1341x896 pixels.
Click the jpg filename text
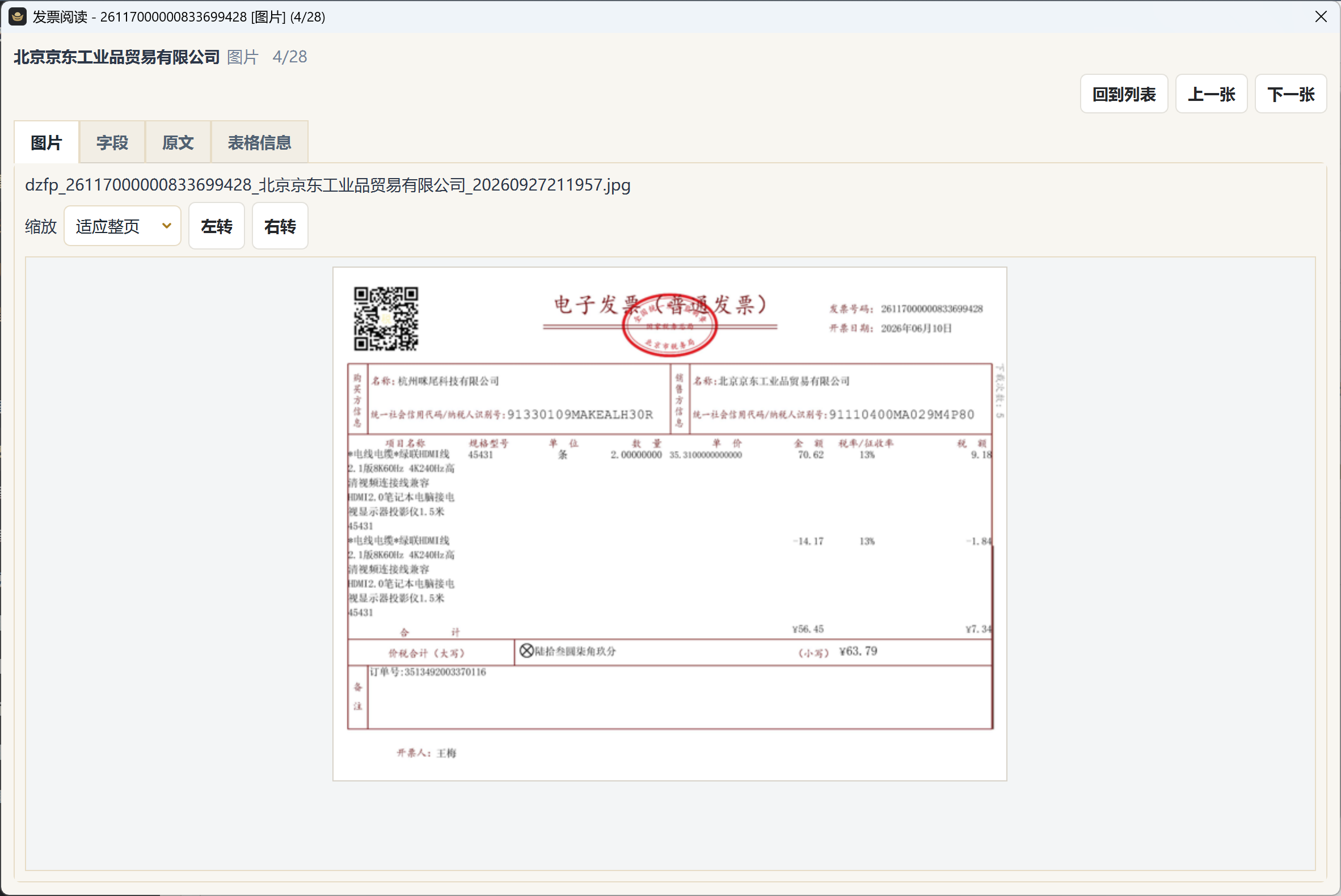327,184
